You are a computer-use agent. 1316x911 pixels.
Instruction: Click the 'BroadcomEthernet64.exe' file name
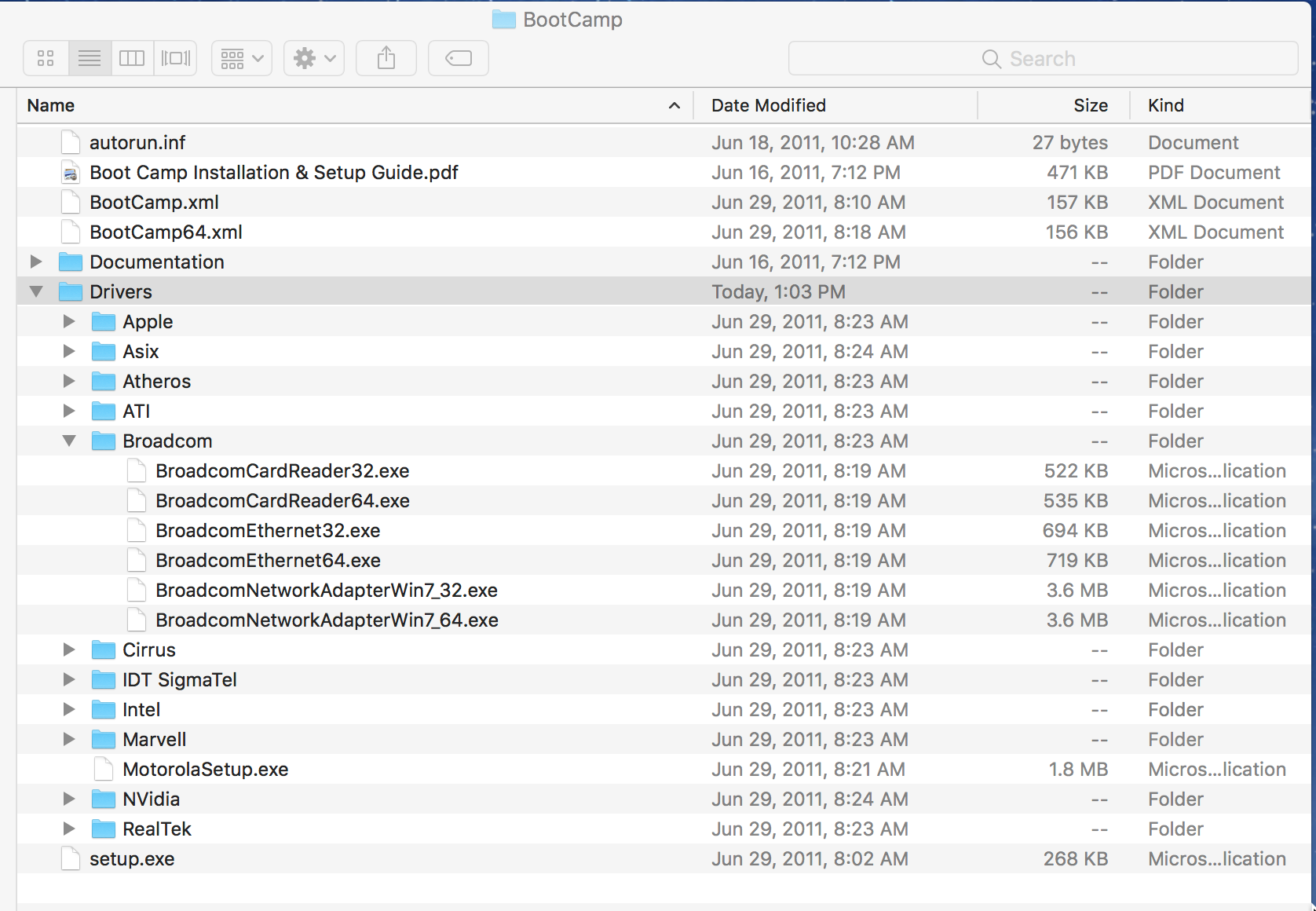tap(269, 561)
